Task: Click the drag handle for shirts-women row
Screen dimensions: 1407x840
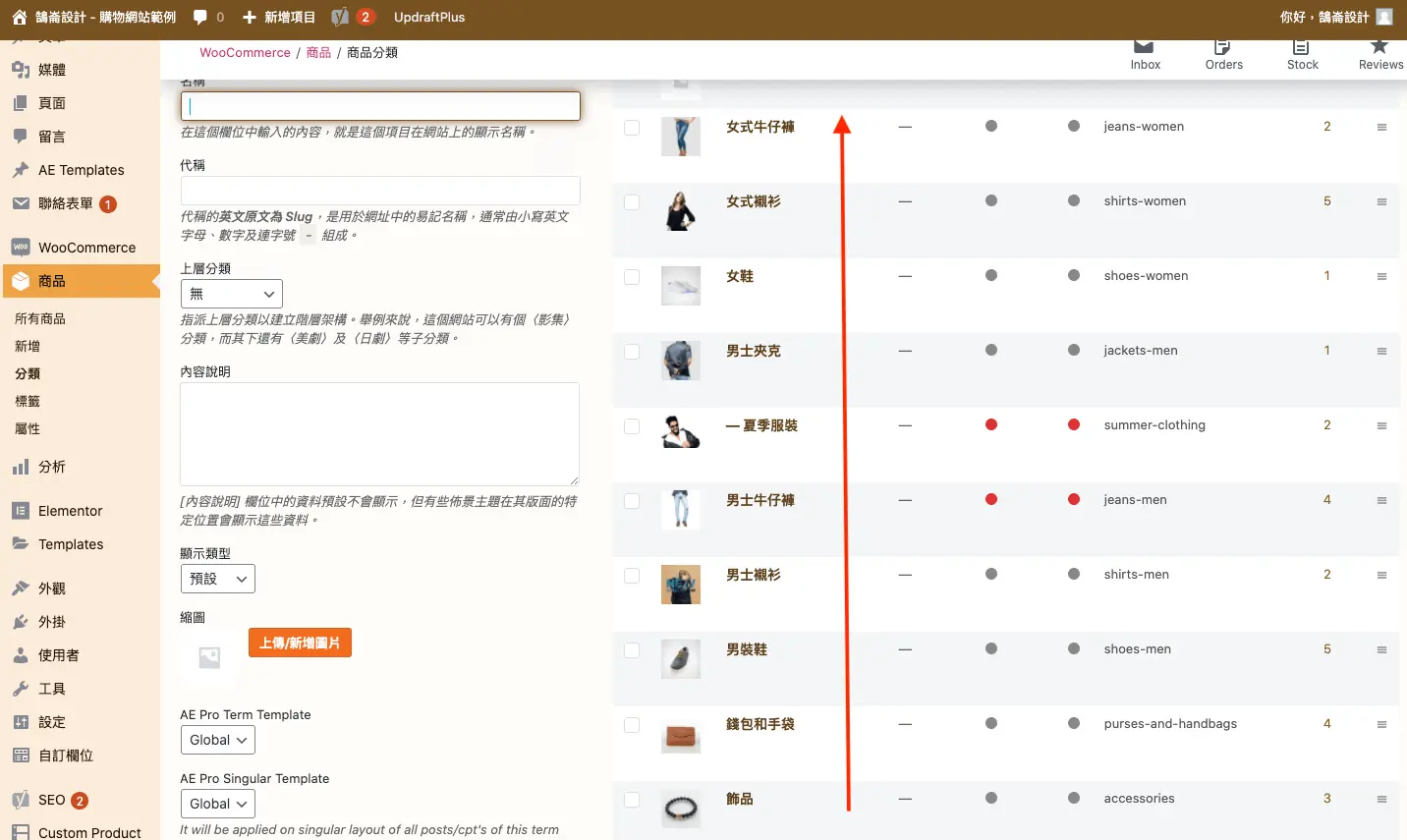Action: coord(1381,202)
